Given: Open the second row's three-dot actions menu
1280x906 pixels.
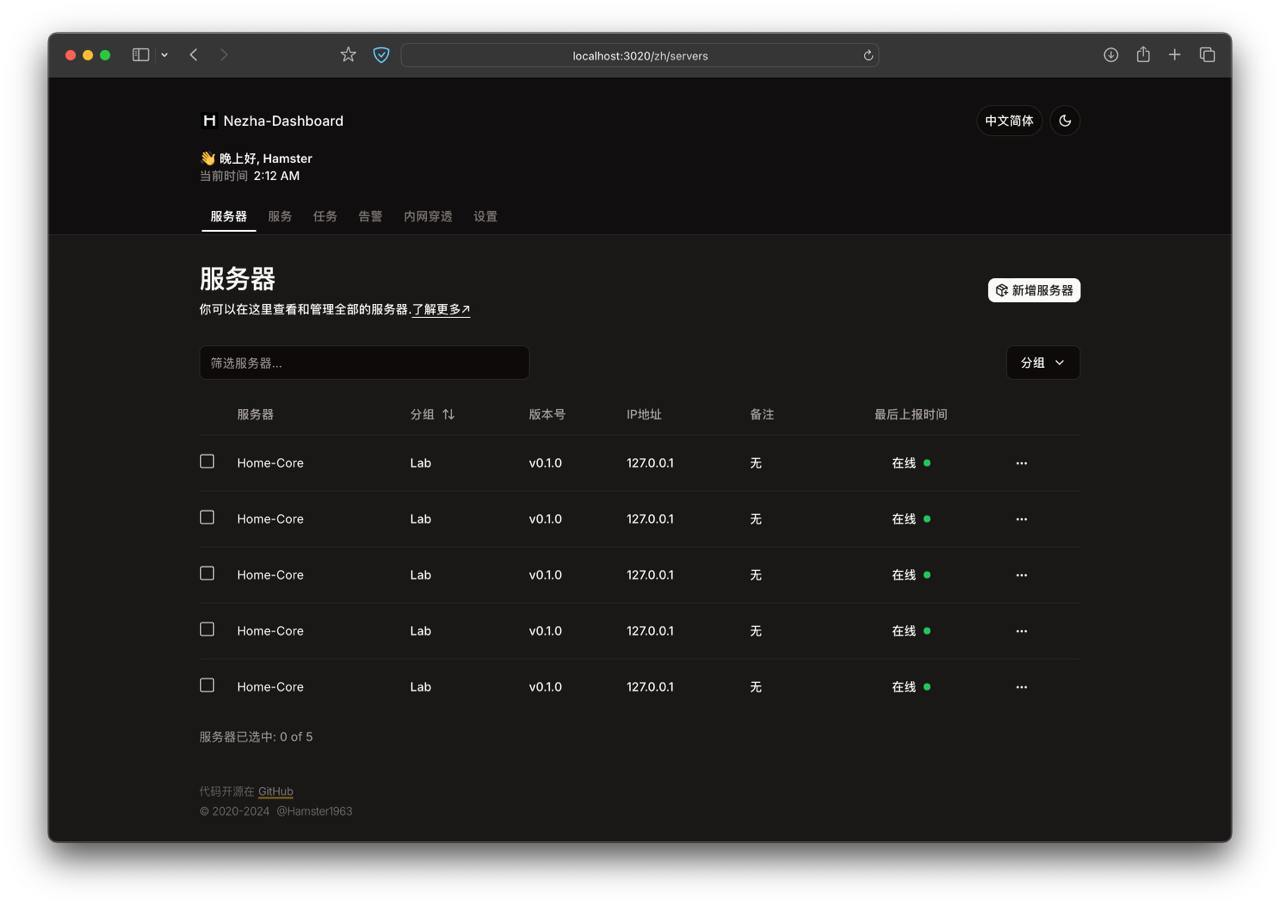Looking at the screenshot, I should [x=1021, y=519].
